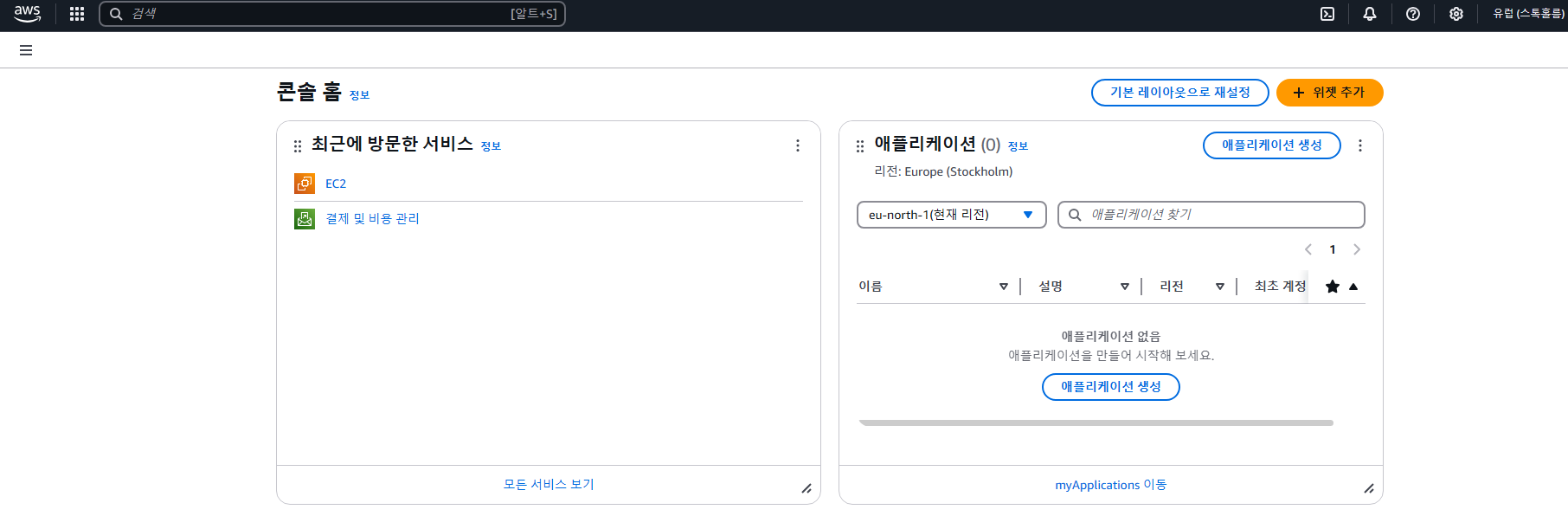
Task: Focus the top 검색 search field
Action: (x=332, y=14)
